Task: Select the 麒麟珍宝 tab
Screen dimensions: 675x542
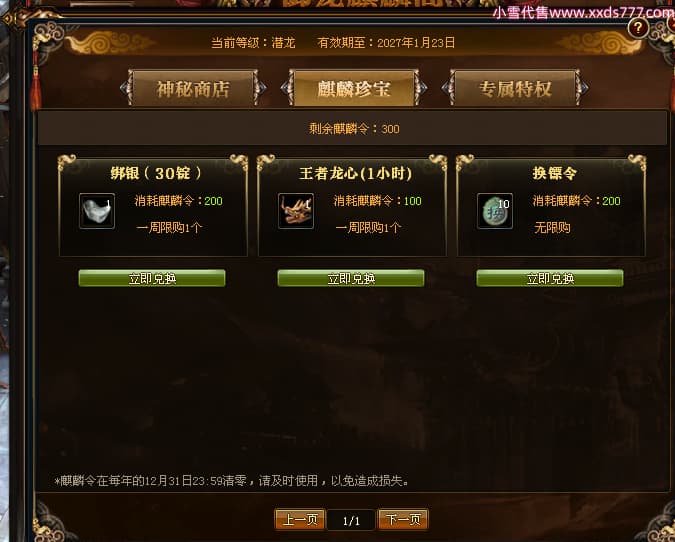Action: [354, 88]
